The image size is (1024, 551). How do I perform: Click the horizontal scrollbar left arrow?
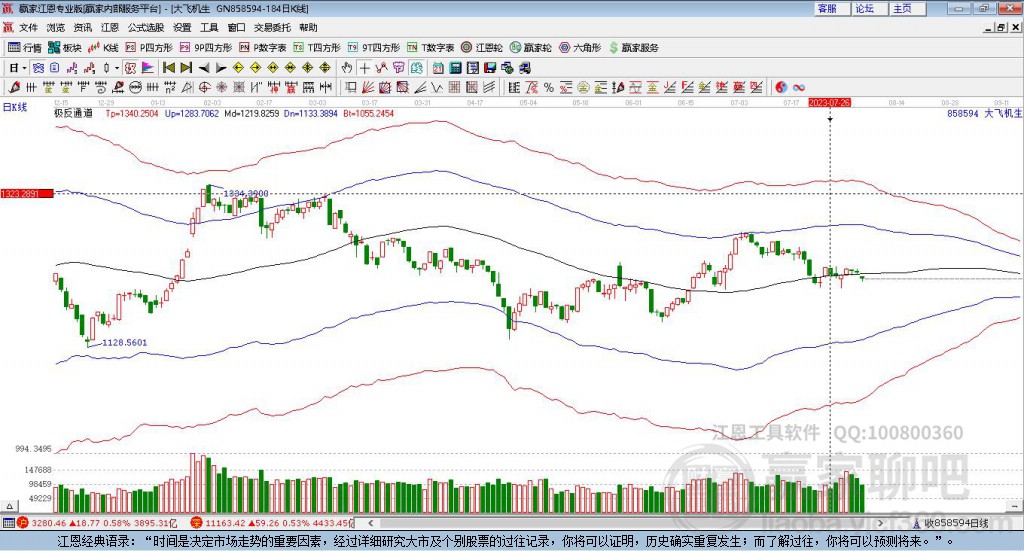click(370, 523)
